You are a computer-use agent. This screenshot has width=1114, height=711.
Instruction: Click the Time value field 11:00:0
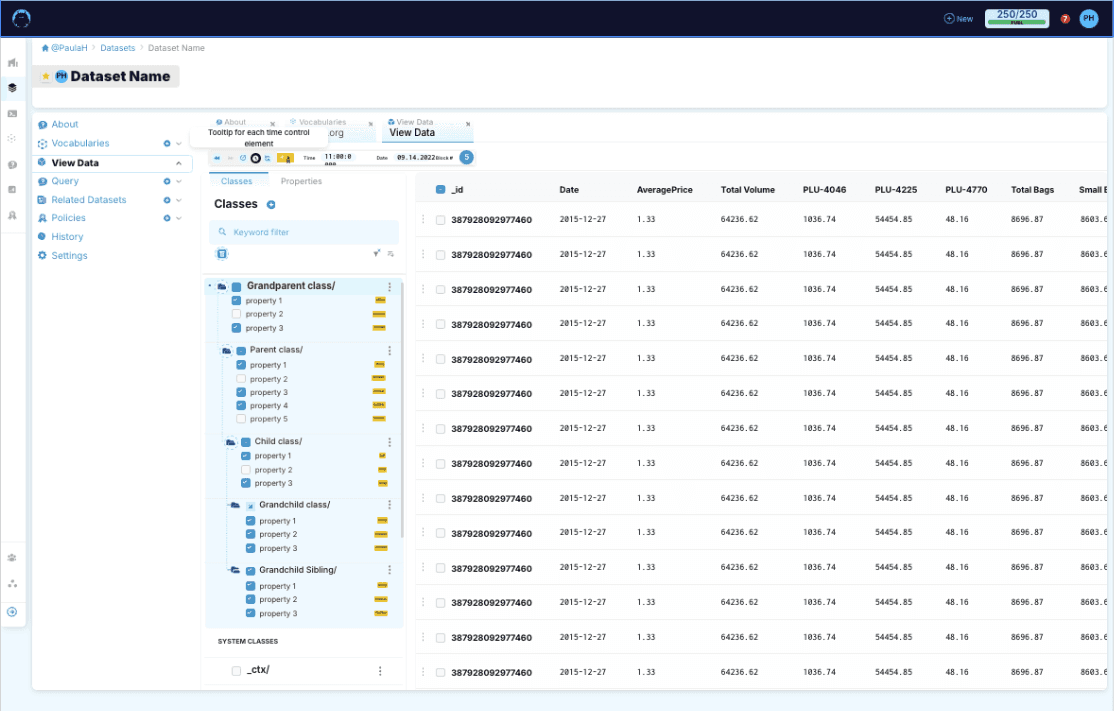(x=338, y=157)
